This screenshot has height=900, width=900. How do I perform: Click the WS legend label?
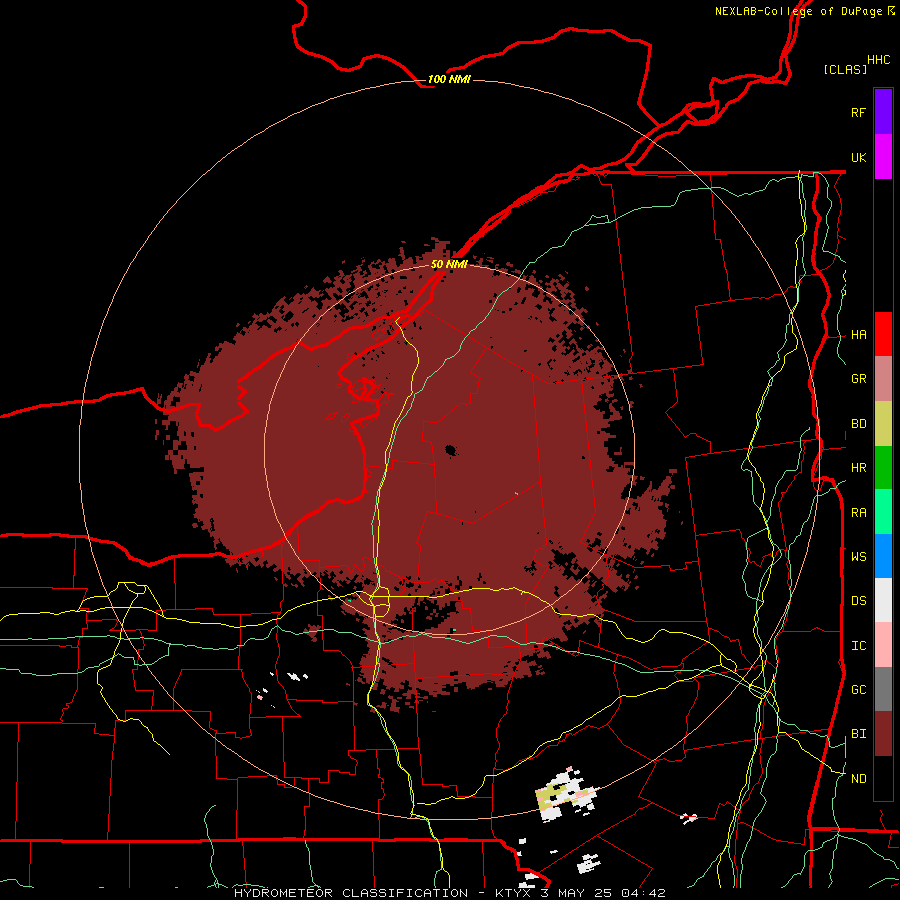[x=858, y=557]
